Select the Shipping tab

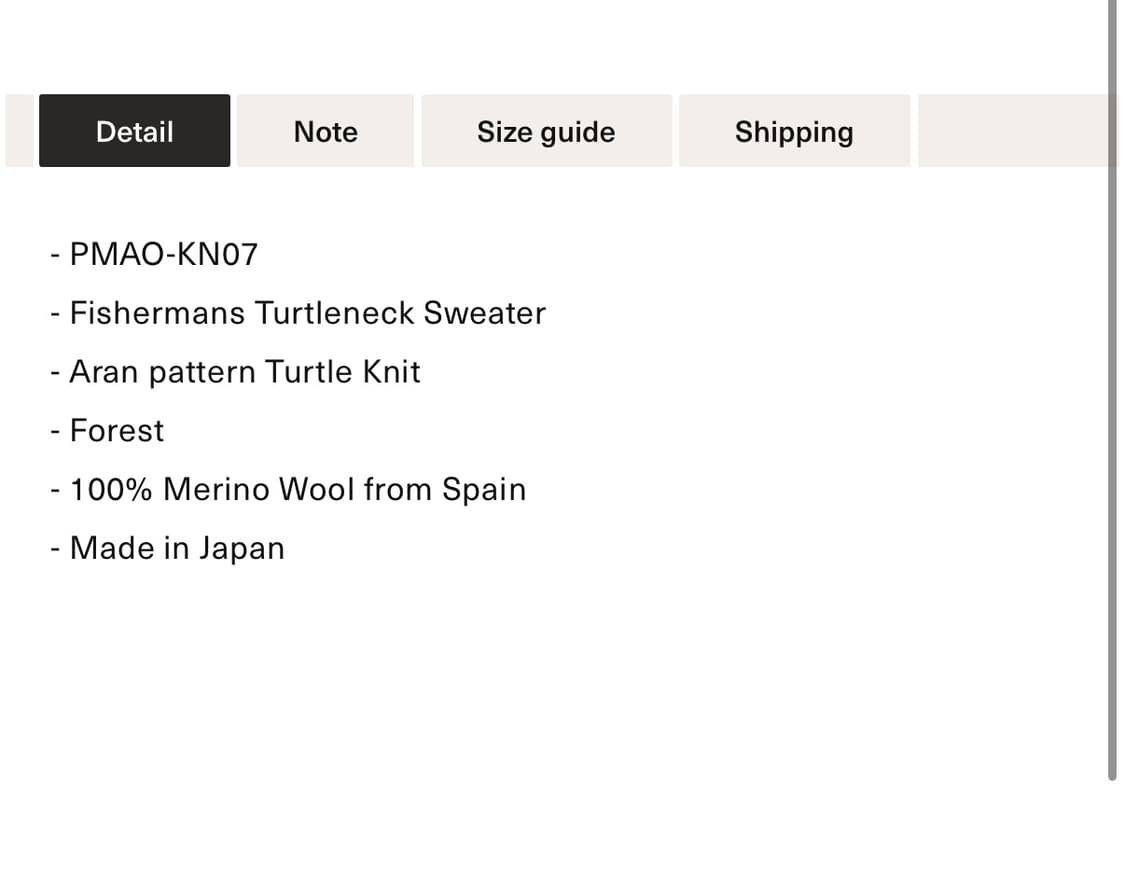tap(794, 131)
